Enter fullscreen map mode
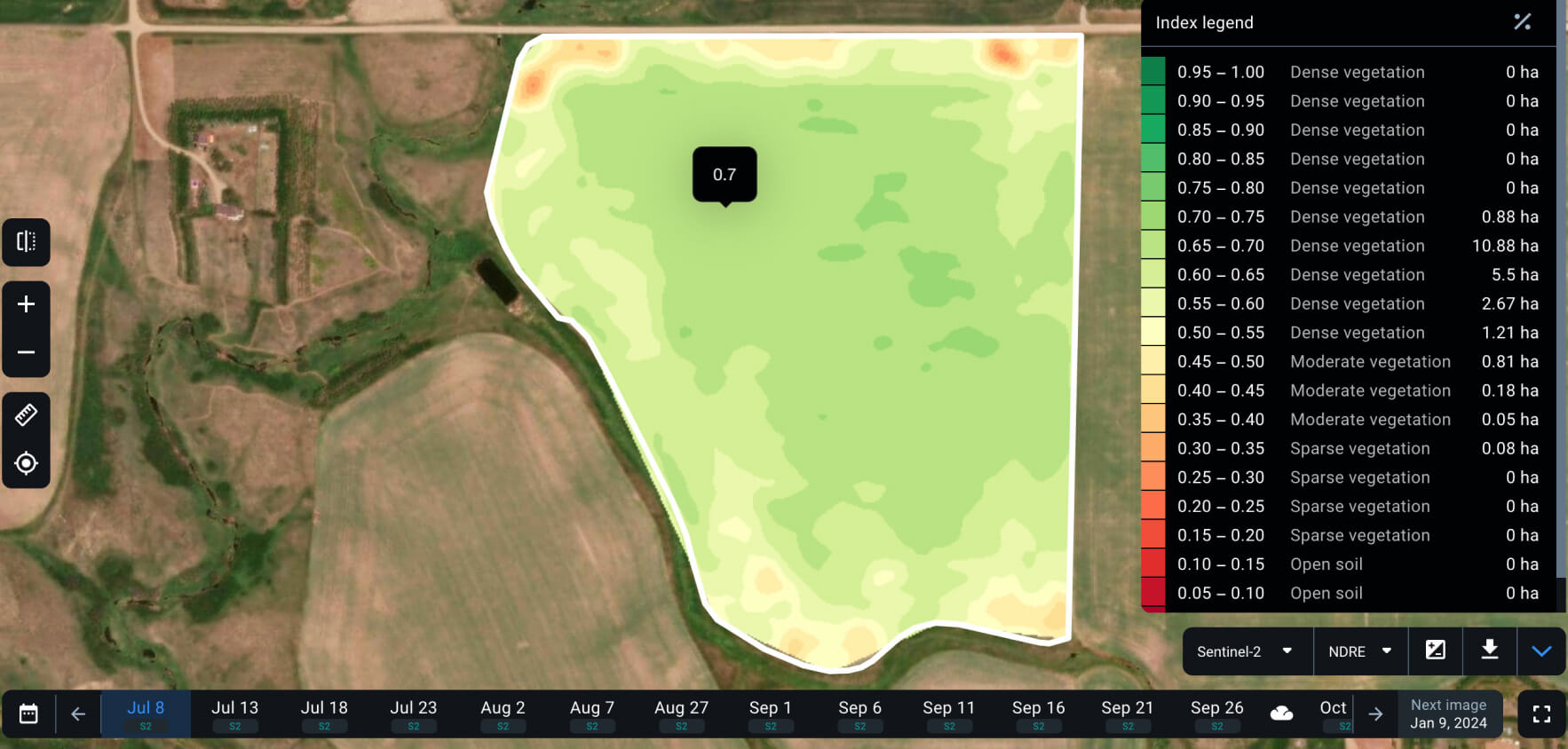The image size is (1568, 749). pyautogui.click(x=1541, y=714)
